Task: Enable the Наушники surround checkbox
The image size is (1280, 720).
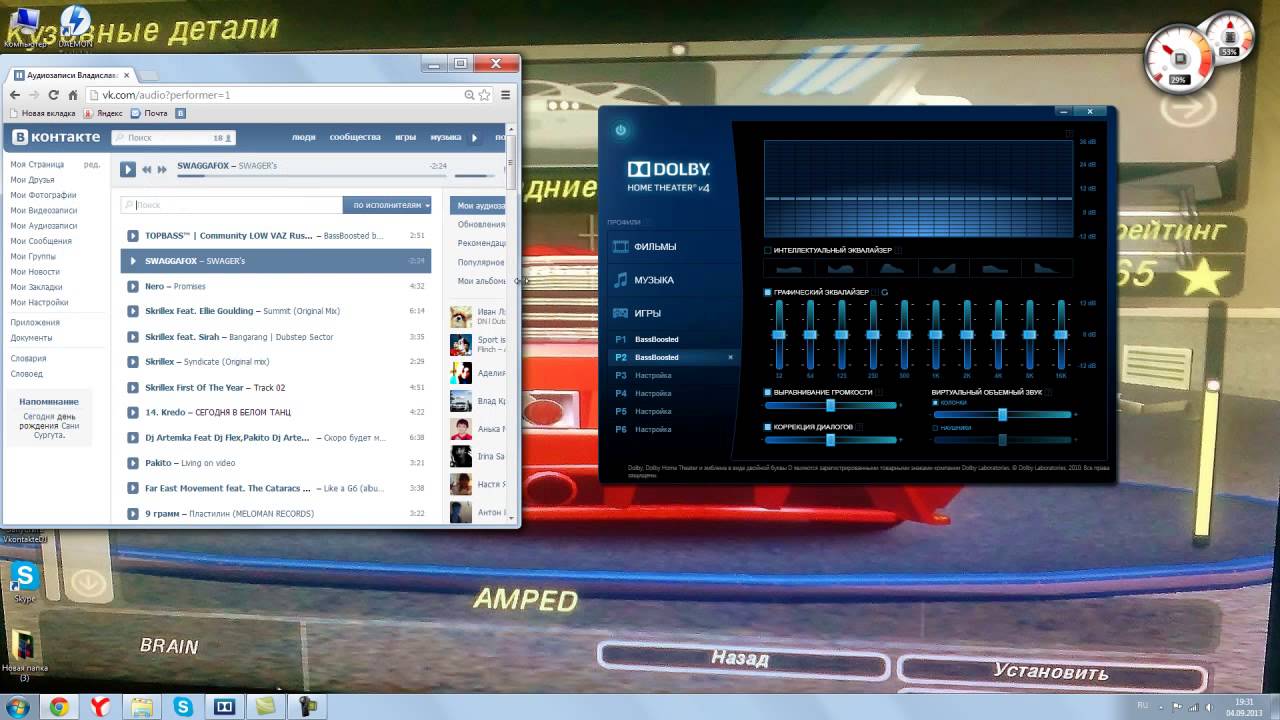Action: (x=935, y=428)
